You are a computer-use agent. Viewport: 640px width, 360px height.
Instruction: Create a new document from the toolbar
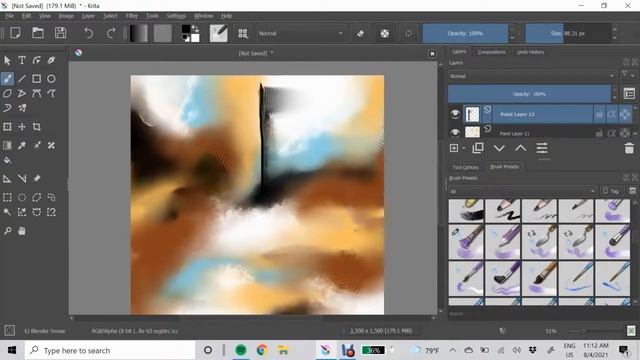pyautogui.click(x=15, y=33)
